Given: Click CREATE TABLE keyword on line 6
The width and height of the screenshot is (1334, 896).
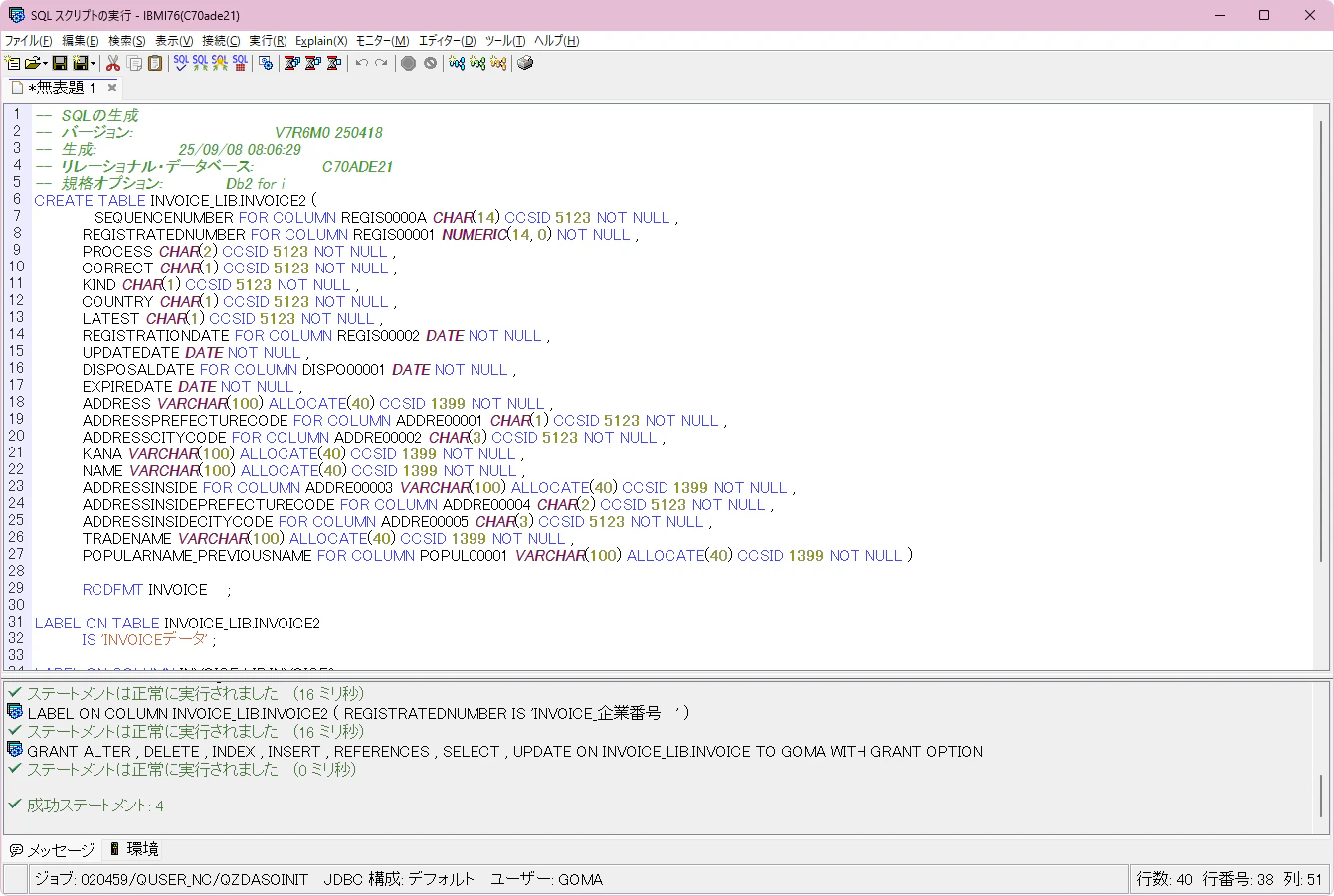Looking at the screenshot, I should [x=90, y=200].
